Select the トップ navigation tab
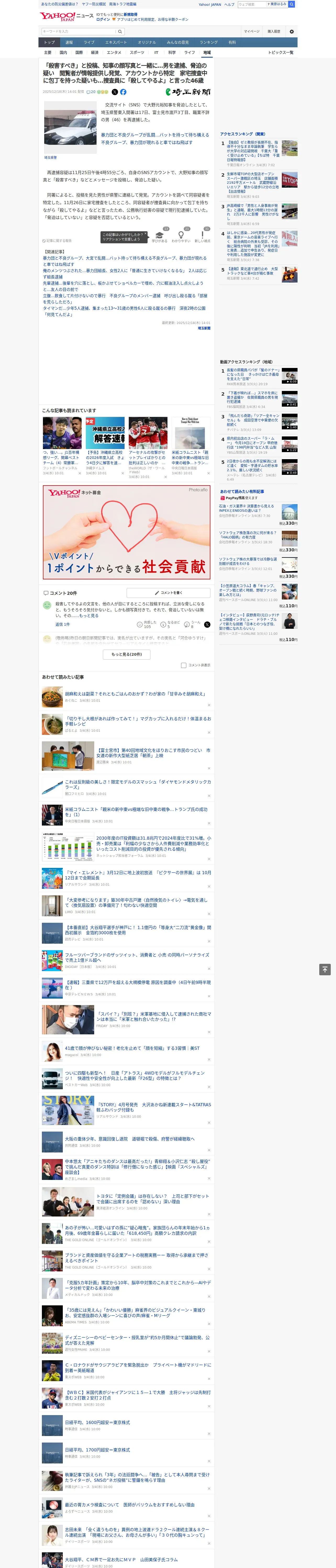 [x=49, y=42]
